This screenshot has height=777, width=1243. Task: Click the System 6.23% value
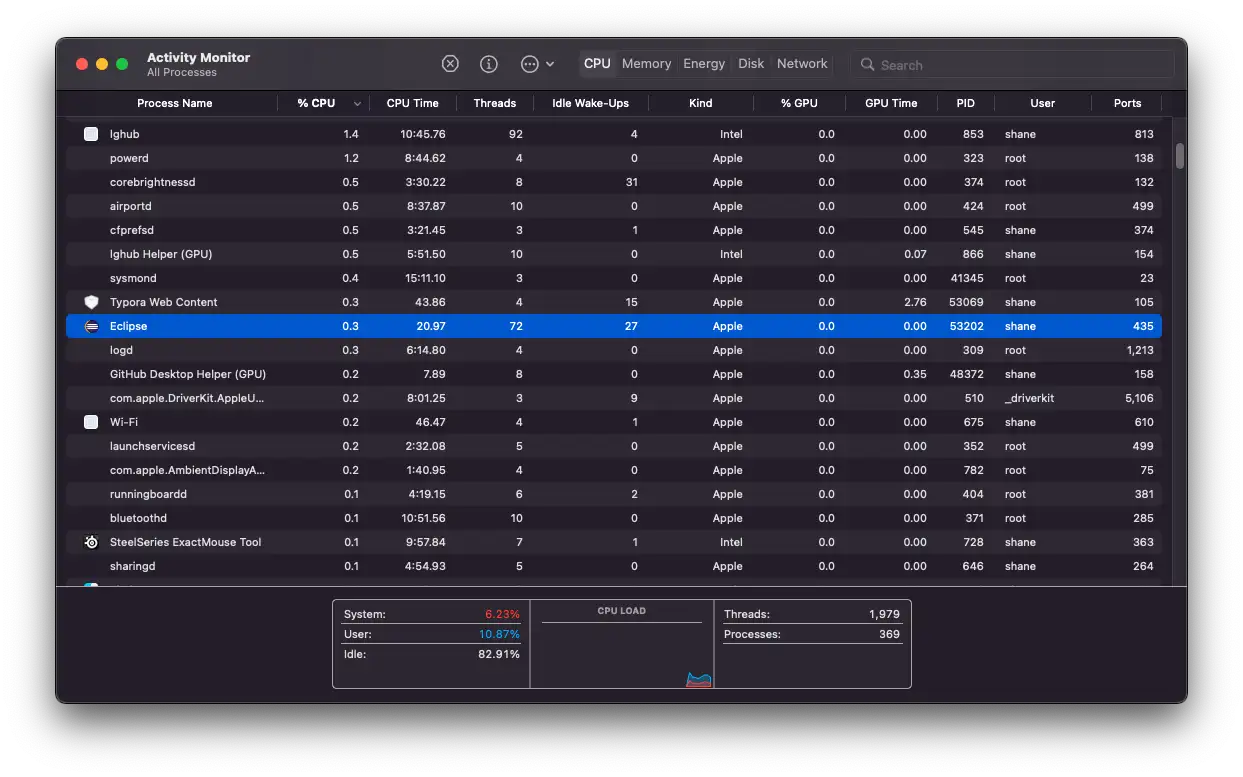tap(502, 614)
